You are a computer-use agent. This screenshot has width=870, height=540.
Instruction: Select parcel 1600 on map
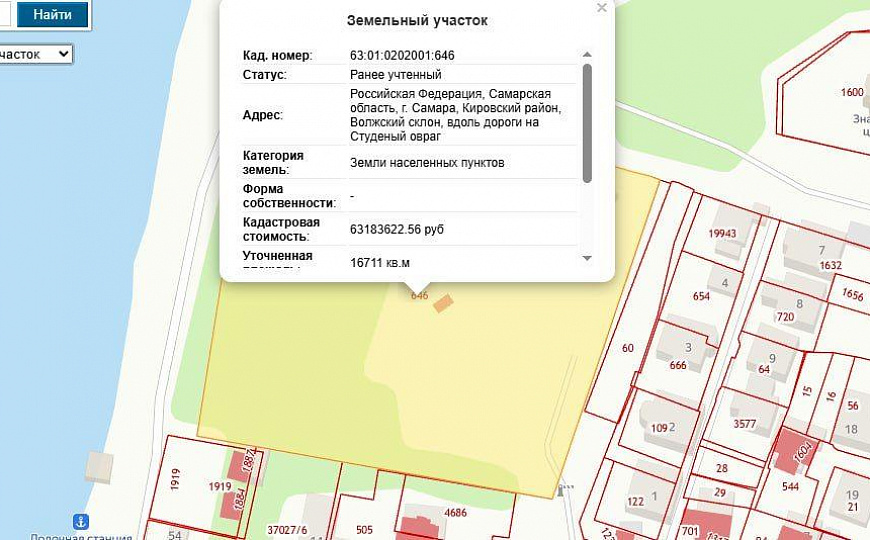click(852, 92)
